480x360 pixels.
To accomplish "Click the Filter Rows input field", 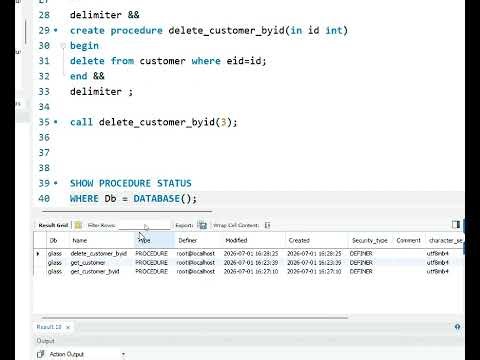I will click(144, 225).
